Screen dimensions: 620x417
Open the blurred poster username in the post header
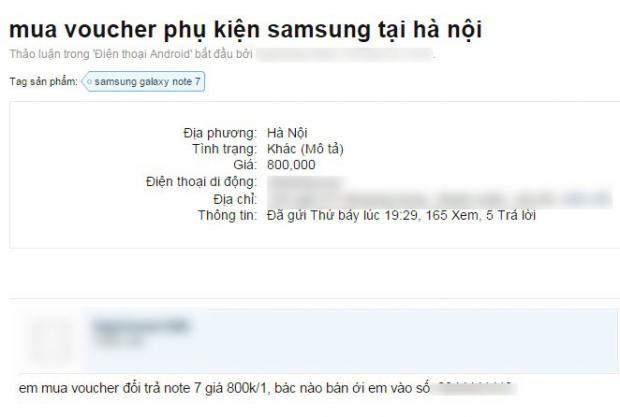(141, 326)
